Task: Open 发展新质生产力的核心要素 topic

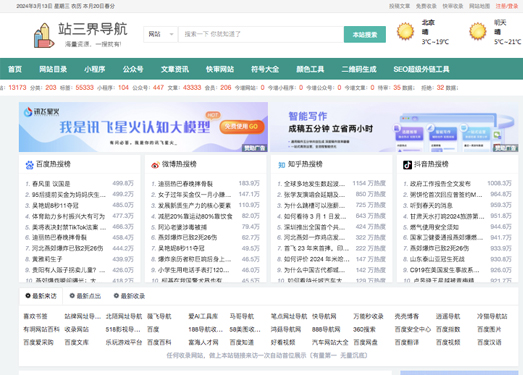Action: pos(194,206)
